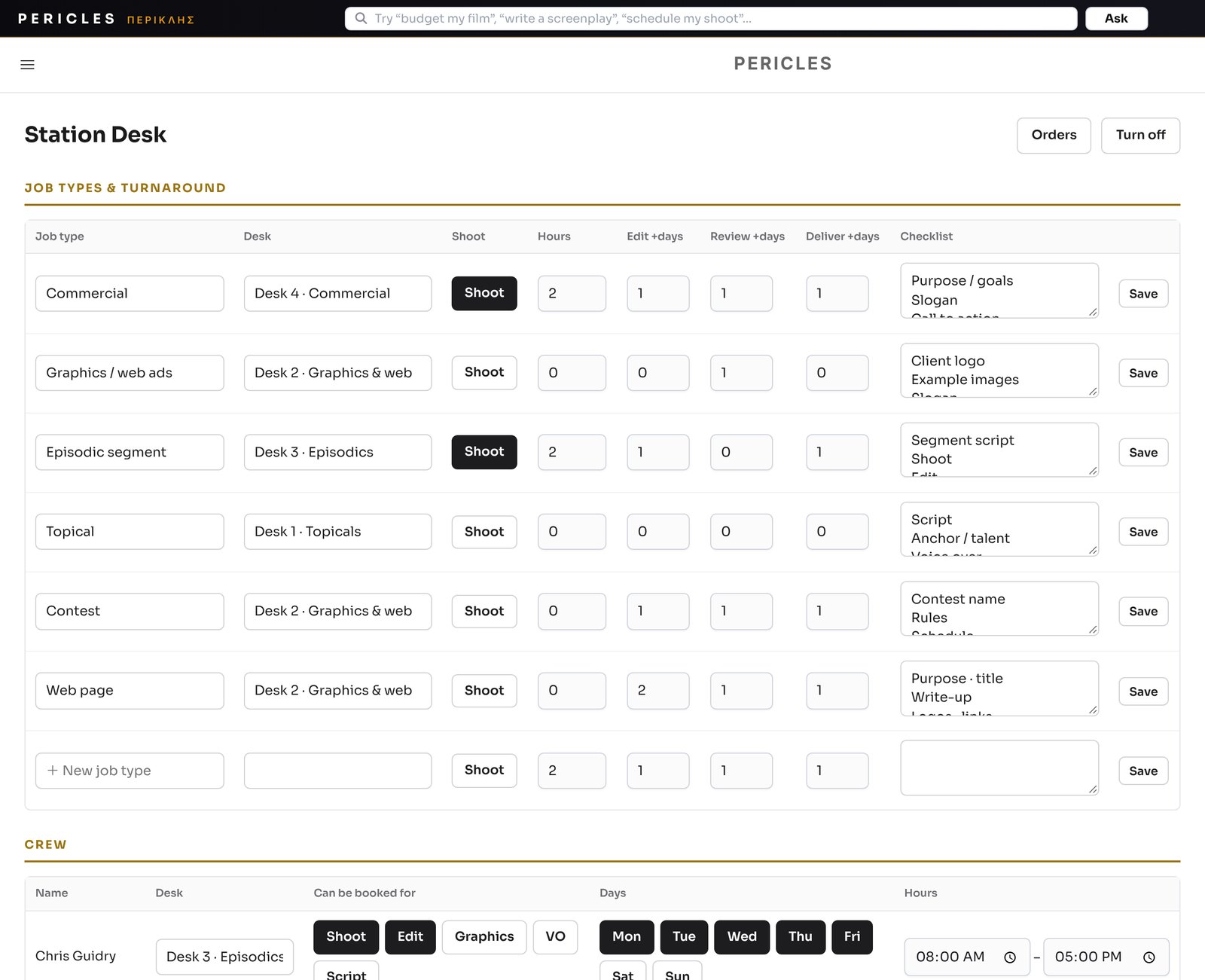Save the Episodic segment row
1205x980 pixels.
pos(1143,453)
